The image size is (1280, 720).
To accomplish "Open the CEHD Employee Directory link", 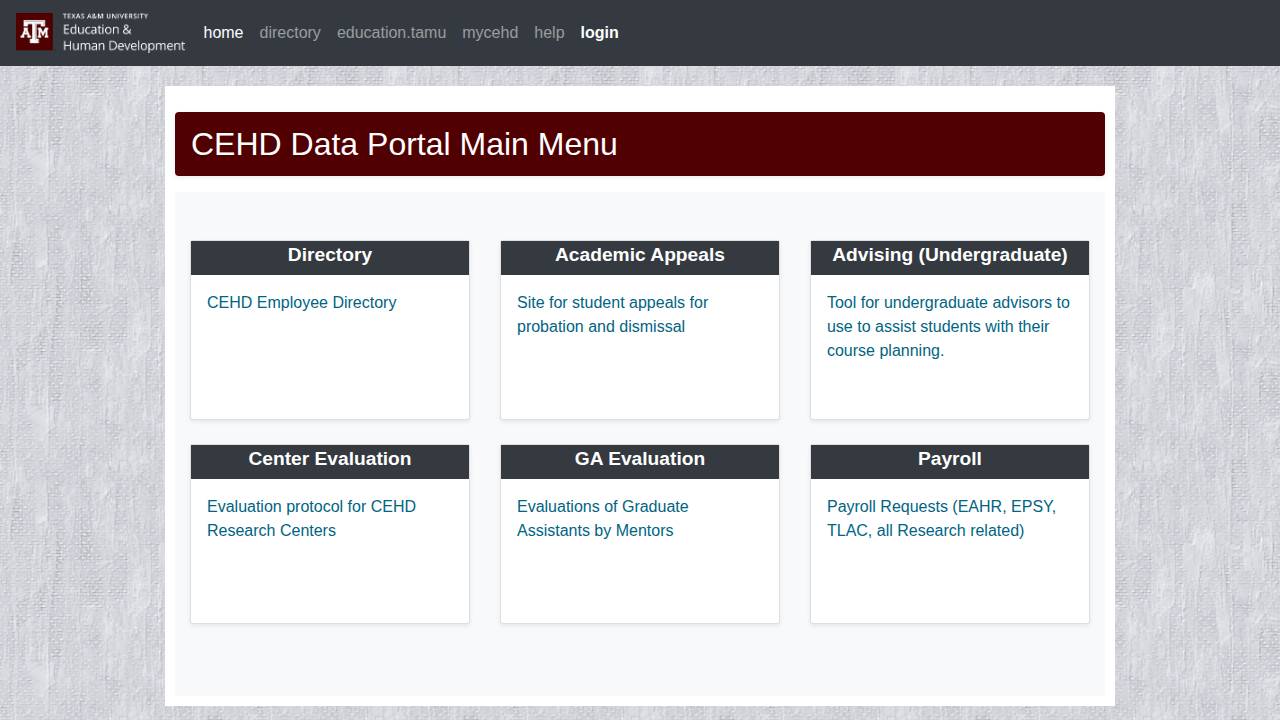I will click(x=301, y=303).
